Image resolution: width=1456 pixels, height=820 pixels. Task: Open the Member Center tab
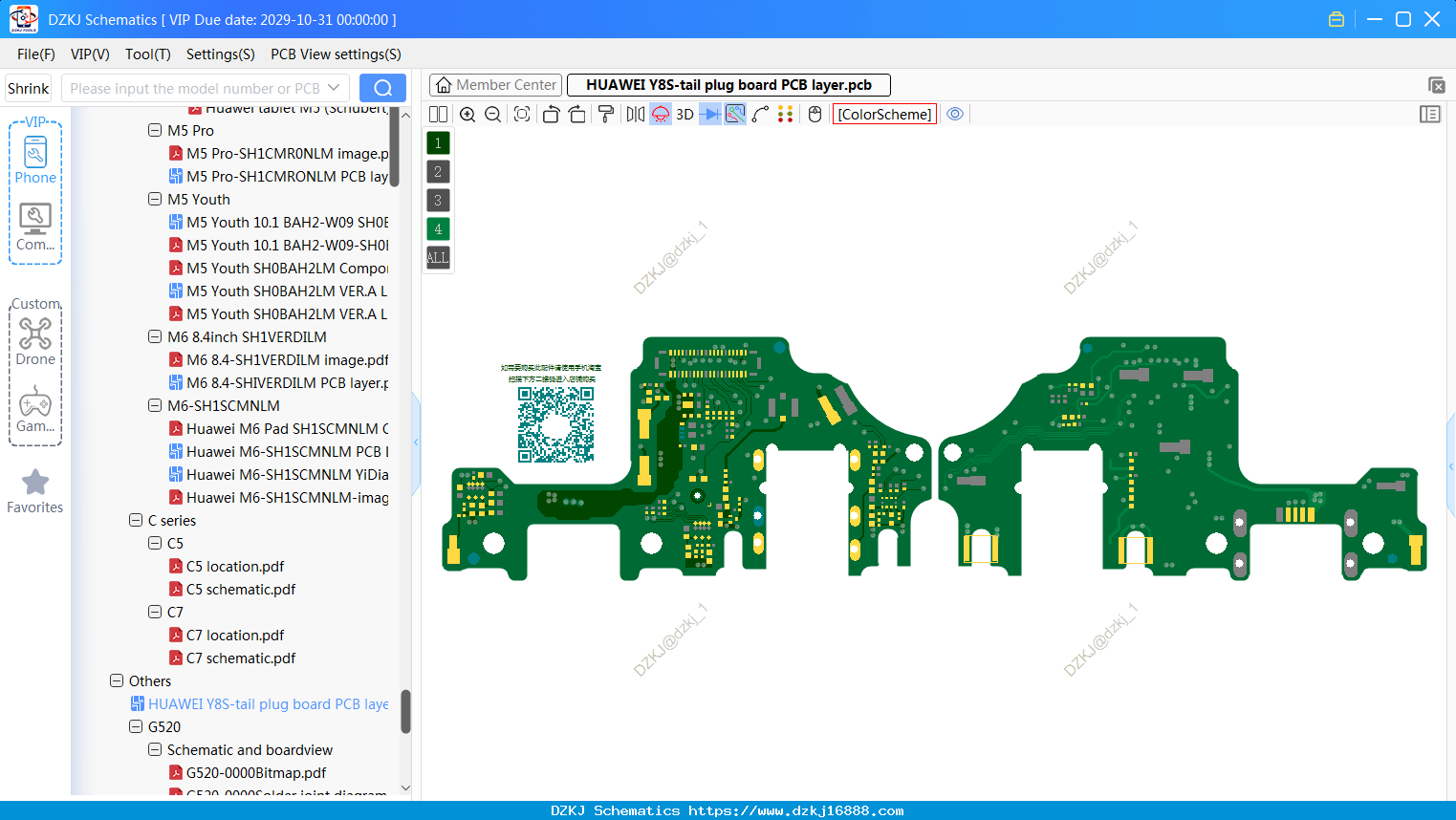[x=495, y=85]
